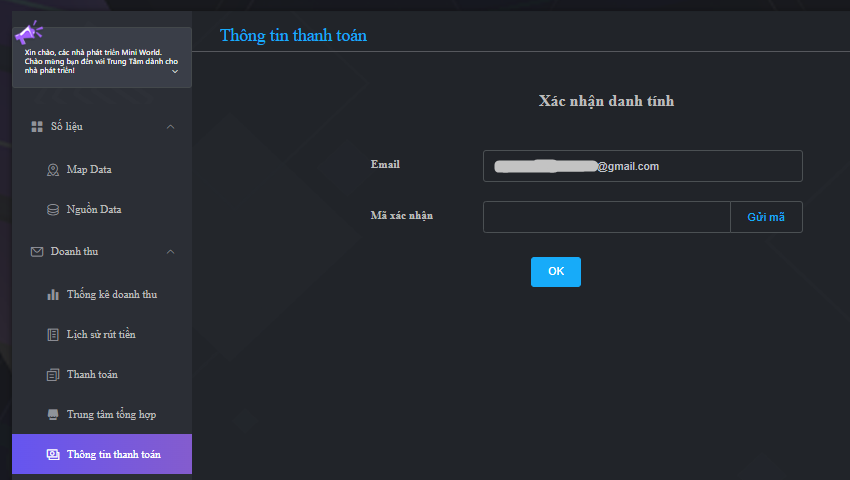Viewport: 850px width, 480px height.
Task: Expand the welcome announcement chevron
Action: coord(175,71)
